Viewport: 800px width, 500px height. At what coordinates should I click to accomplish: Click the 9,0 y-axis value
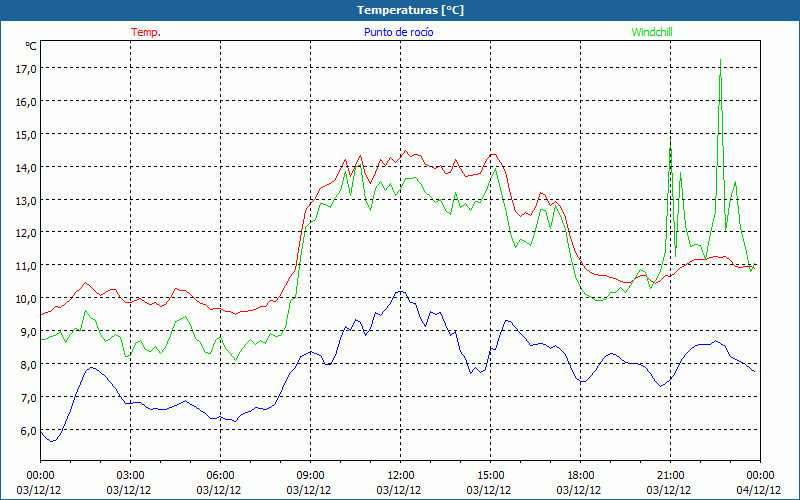(x=29, y=332)
